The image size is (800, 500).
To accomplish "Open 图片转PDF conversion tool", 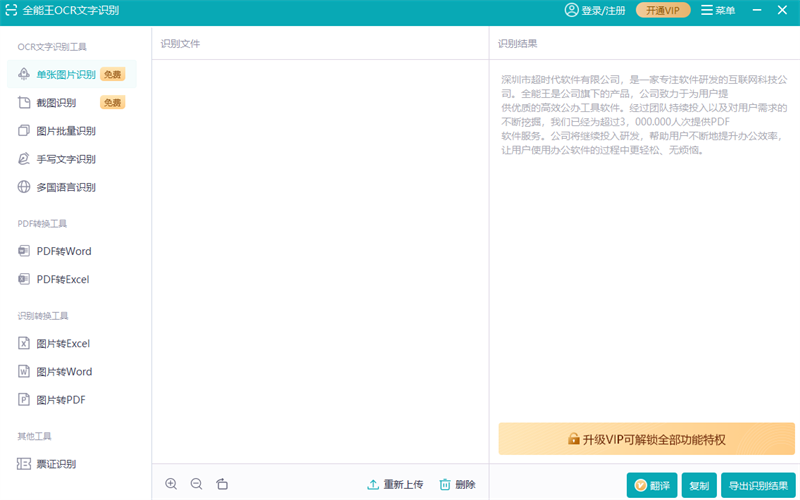I will tap(61, 399).
